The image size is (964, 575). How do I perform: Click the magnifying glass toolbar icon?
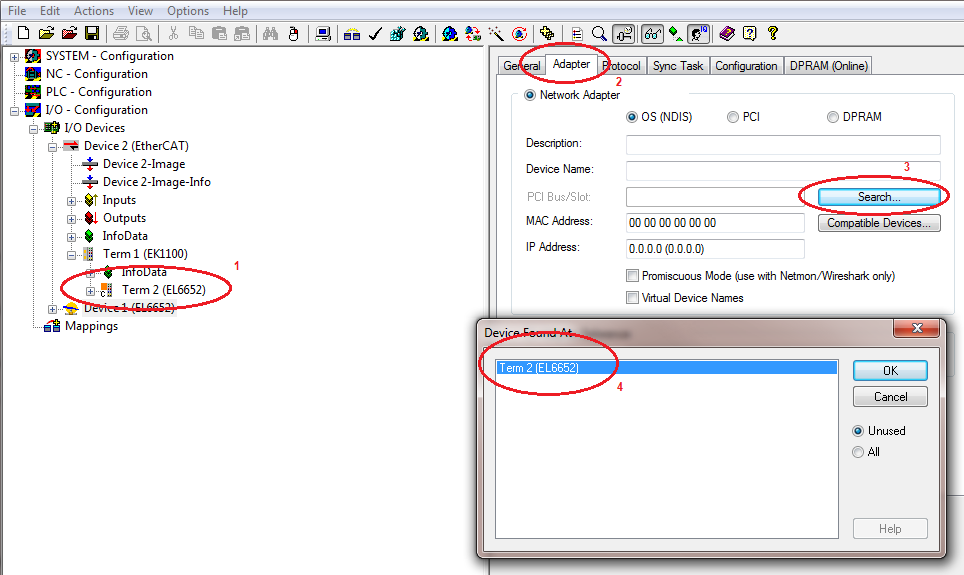[x=599, y=33]
